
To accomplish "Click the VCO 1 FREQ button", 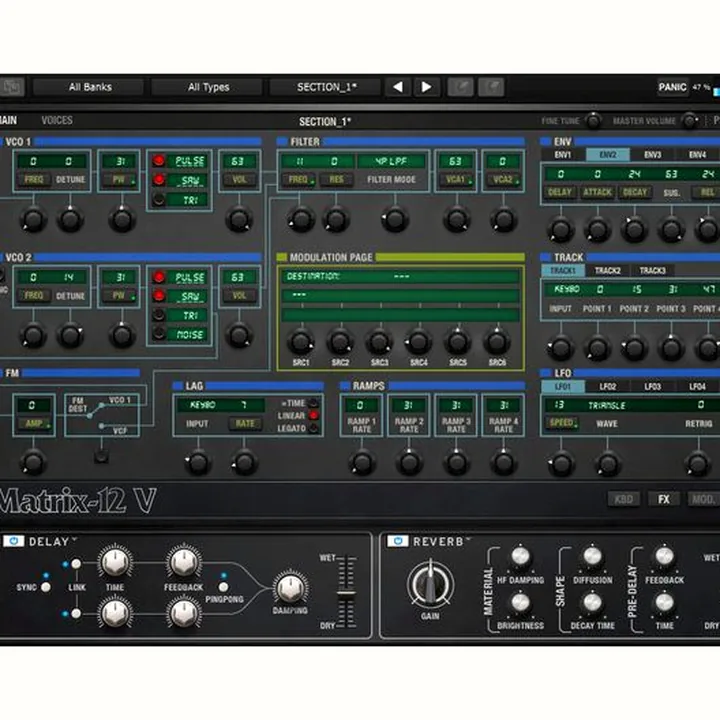I will 34,179.
